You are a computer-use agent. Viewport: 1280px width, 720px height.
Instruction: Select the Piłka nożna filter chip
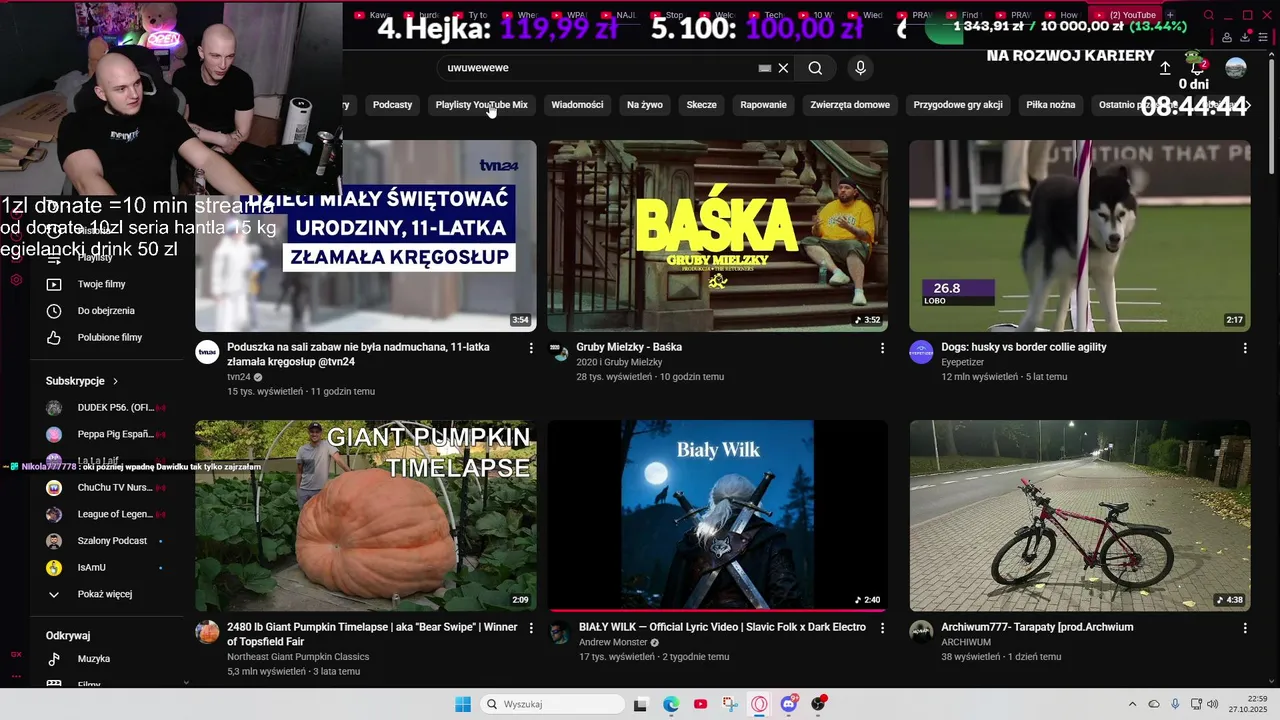[x=1050, y=105]
